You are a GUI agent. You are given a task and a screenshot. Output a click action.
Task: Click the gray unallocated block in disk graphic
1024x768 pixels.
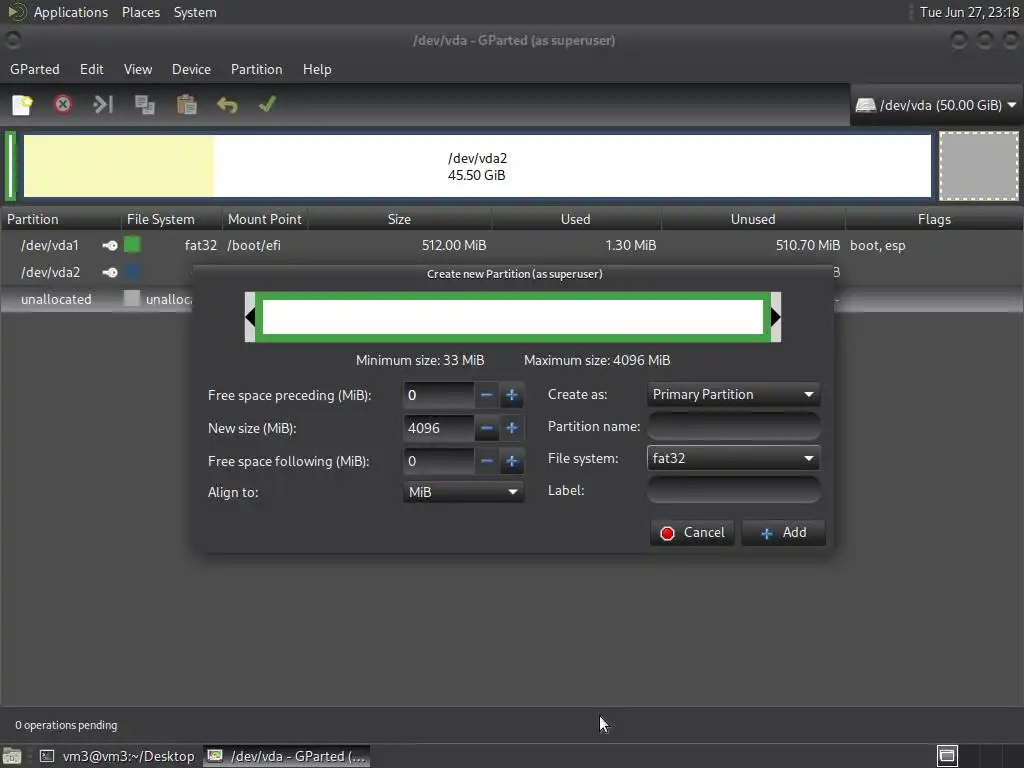pos(979,166)
